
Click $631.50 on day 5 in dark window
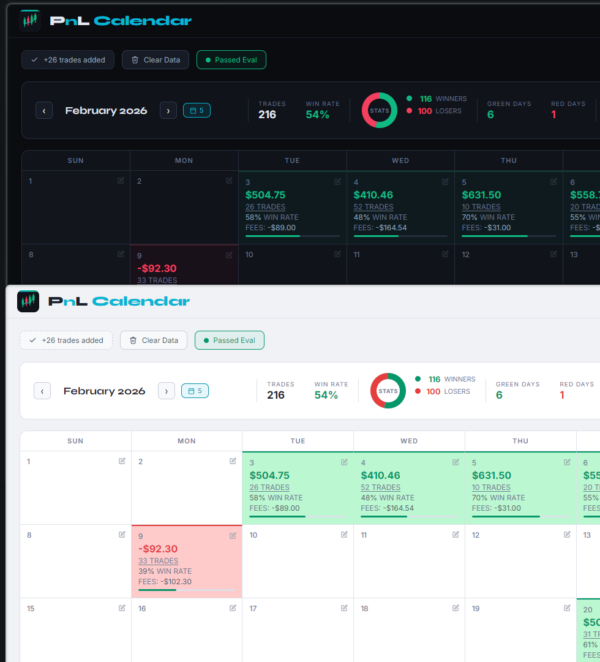point(481,195)
